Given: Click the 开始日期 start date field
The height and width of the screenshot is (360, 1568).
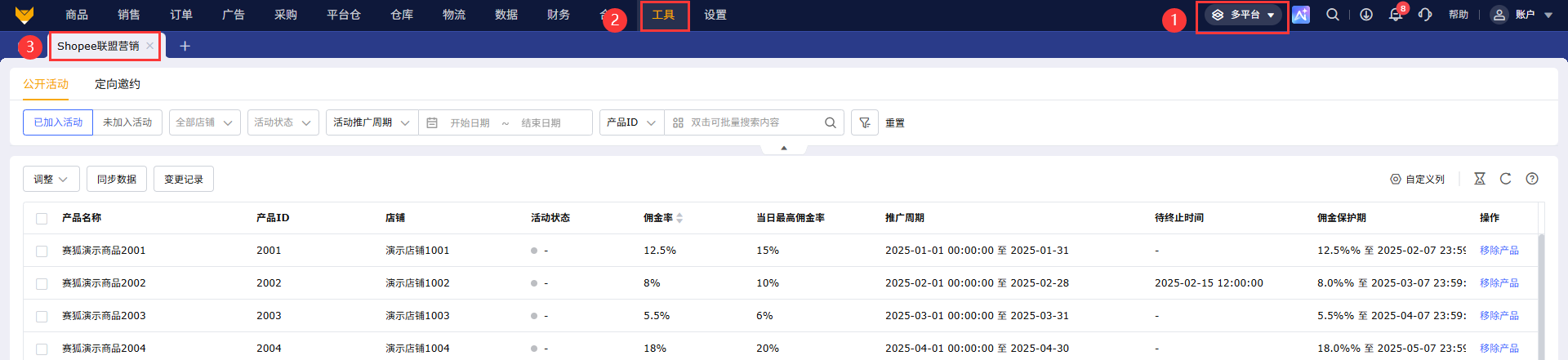Looking at the screenshot, I should tap(470, 122).
